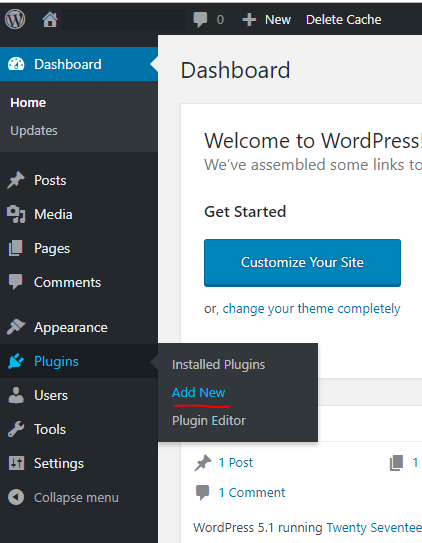The height and width of the screenshot is (543, 422).
Task: Click Collapse menu text
Action: [76, 498]
